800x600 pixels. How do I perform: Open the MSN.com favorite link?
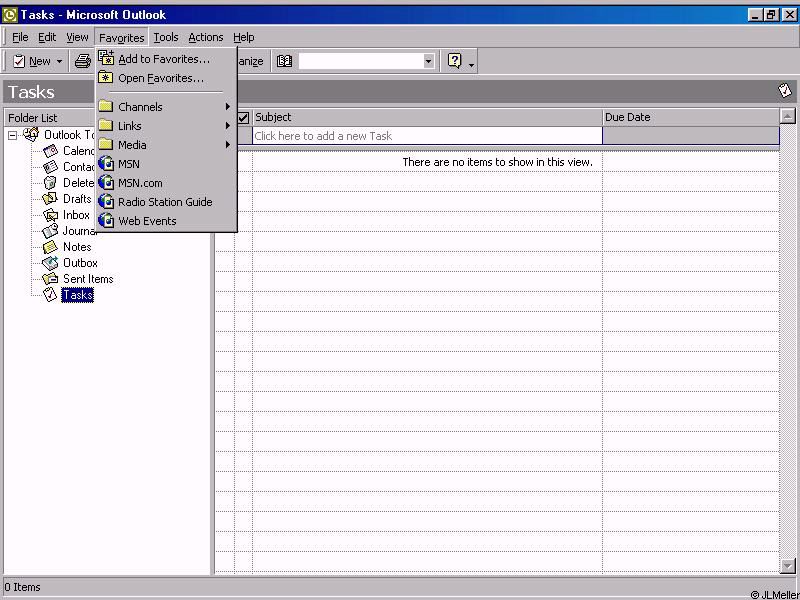(x=140, y=183)
